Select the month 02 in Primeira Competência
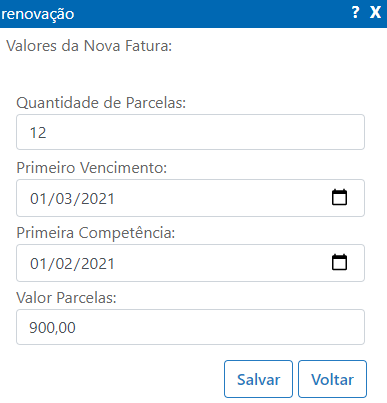The width and height of the screenshot is (387, 403). tap(64, 264)
